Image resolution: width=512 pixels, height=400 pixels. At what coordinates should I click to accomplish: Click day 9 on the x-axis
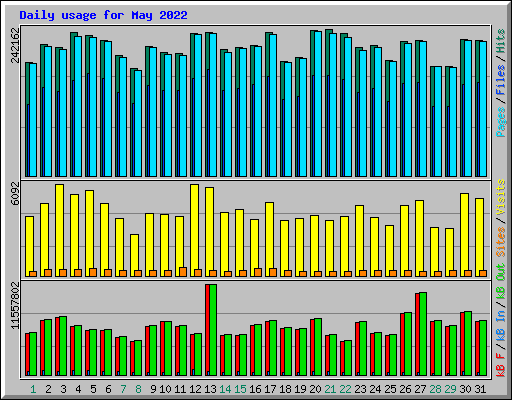[x=153, y=389]
